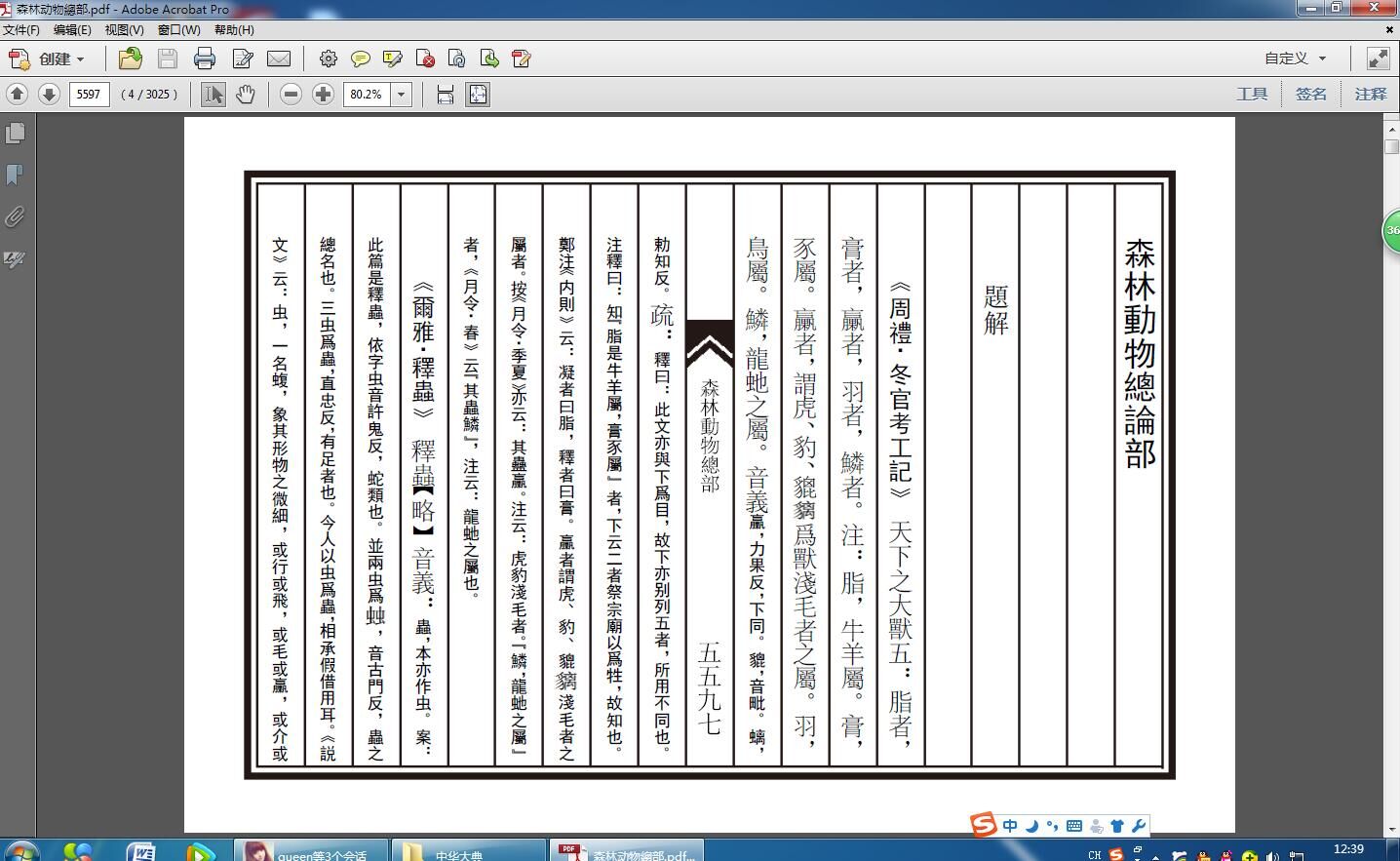Screen dimensions: 1400x861
Task: Click the page number input field
Action: coord(89,94)
